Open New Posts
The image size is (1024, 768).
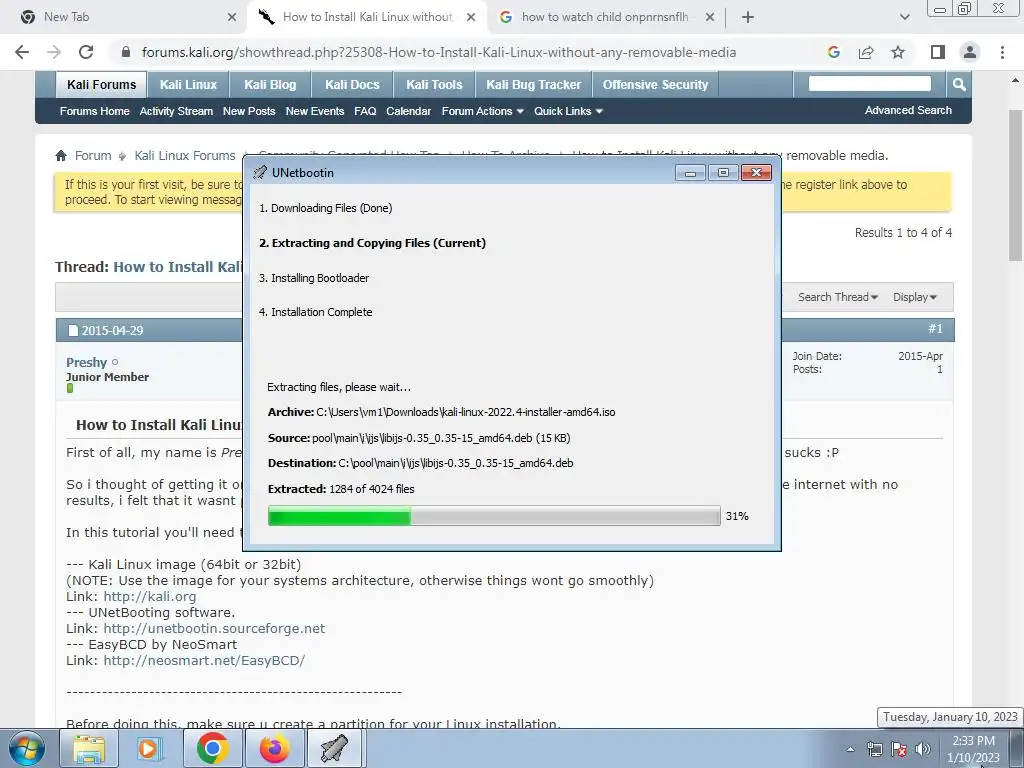(x=249, y=111)
